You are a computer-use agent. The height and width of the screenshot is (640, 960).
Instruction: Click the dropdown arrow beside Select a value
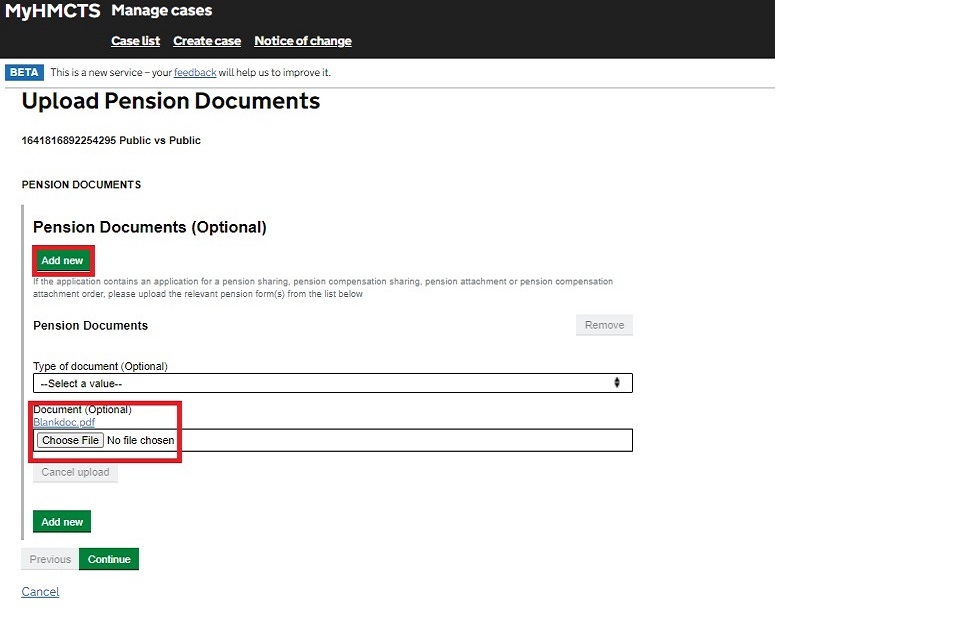617,383
